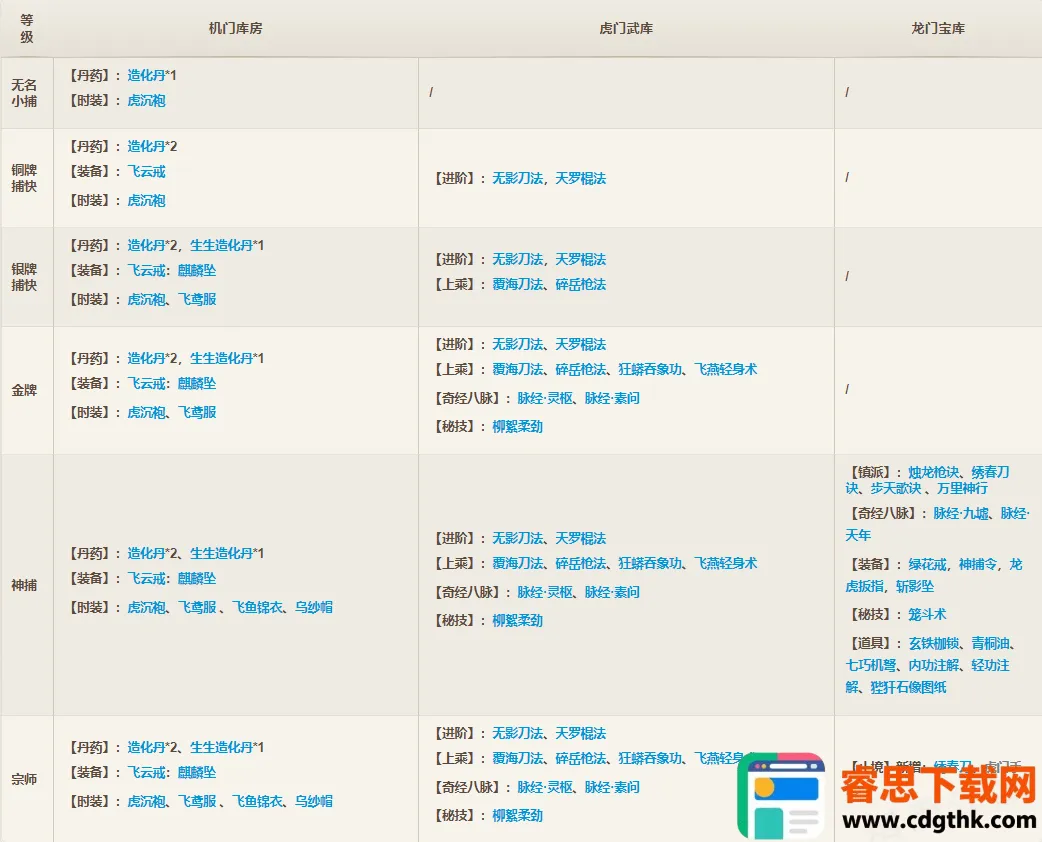Screen dimensions: 1042x842
Task: Open 造化丹*1 link in 无名小捕 row
Action: [152, 76]
